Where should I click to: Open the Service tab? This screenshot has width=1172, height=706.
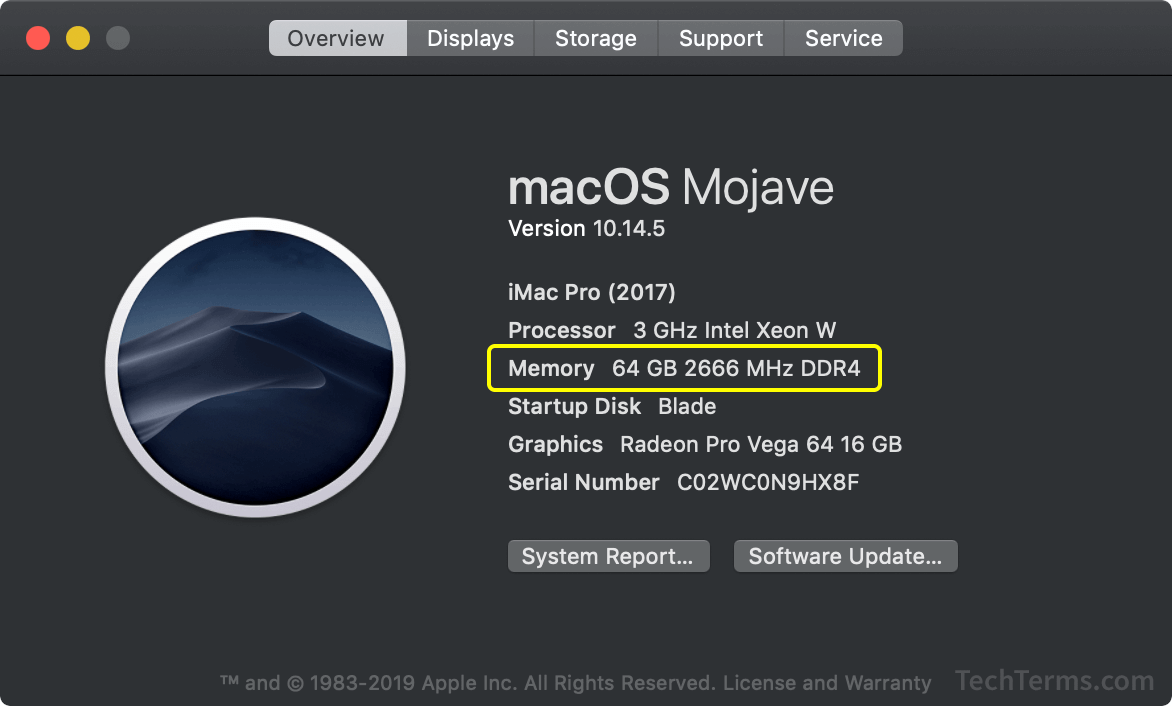pos(843,38)
